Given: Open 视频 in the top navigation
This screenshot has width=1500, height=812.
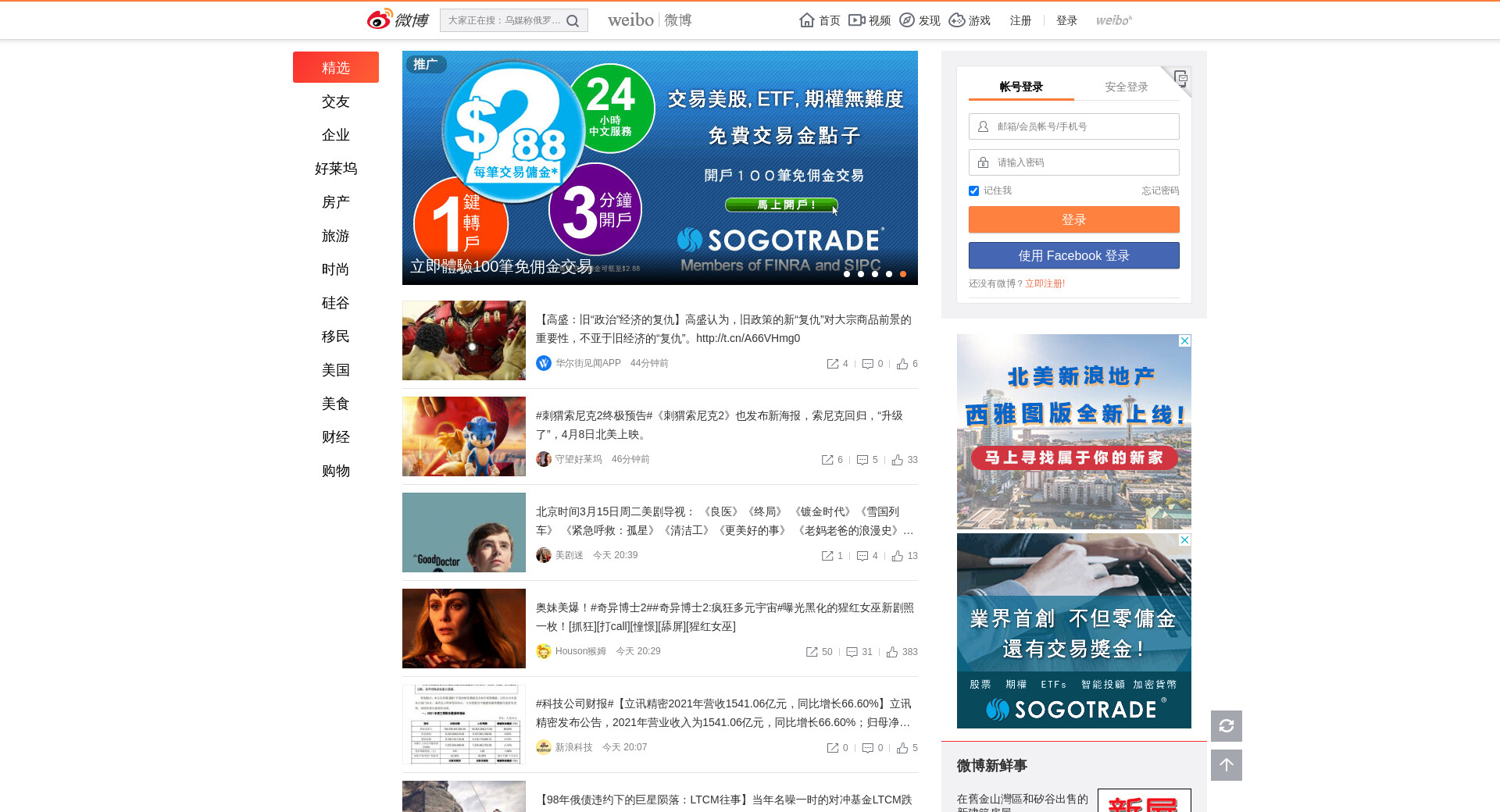Looking at the screenshot, I should pos(870,20).
